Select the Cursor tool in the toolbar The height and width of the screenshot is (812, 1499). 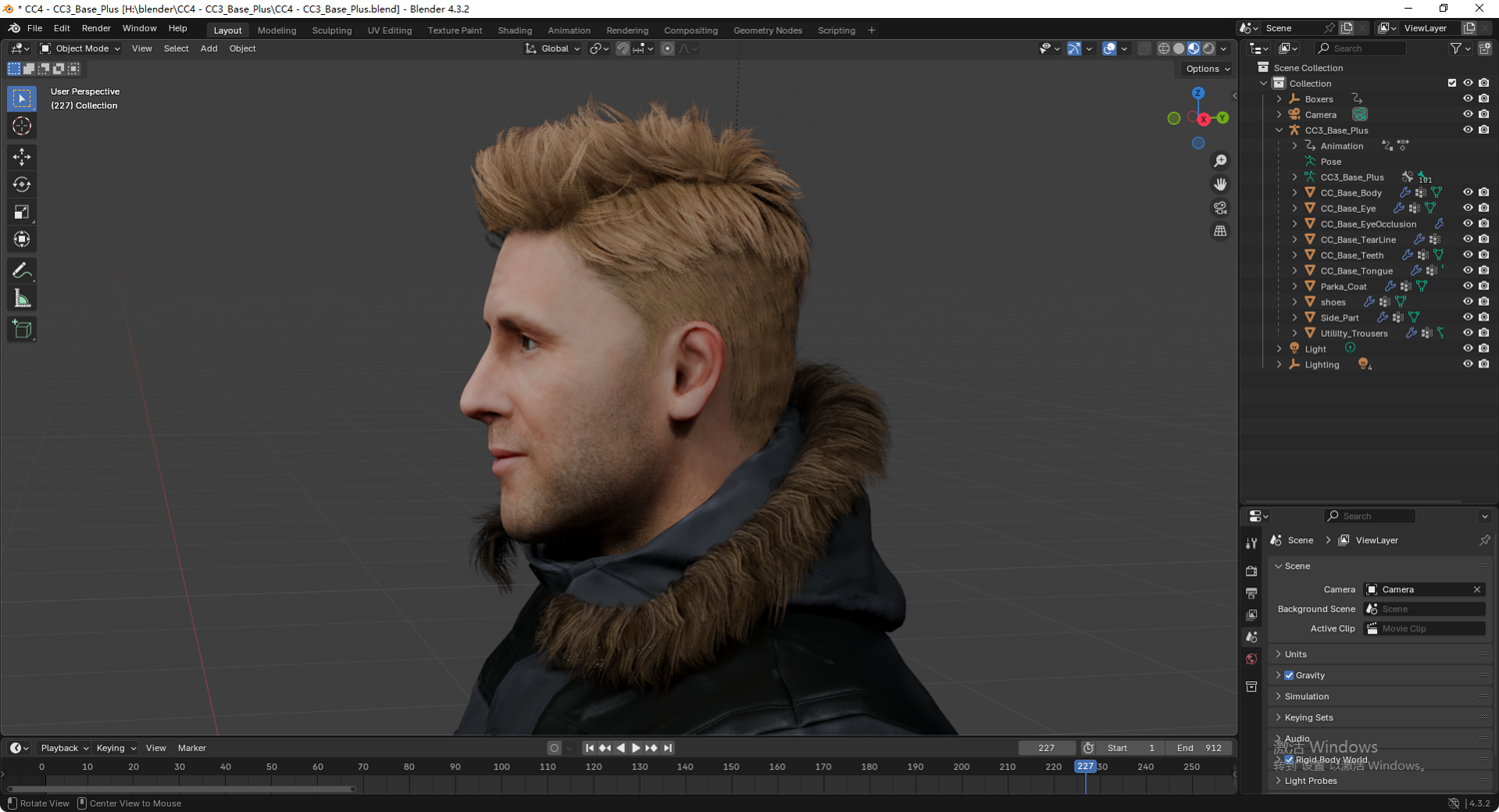22,127
